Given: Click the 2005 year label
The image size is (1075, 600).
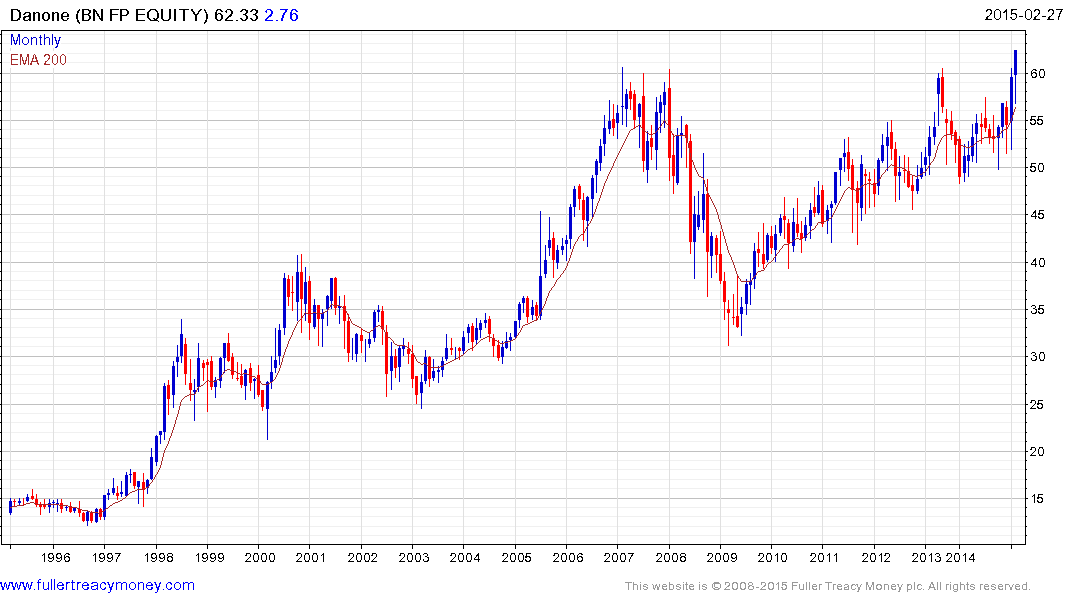Looking at the screenshot, I should coord(516,557).
